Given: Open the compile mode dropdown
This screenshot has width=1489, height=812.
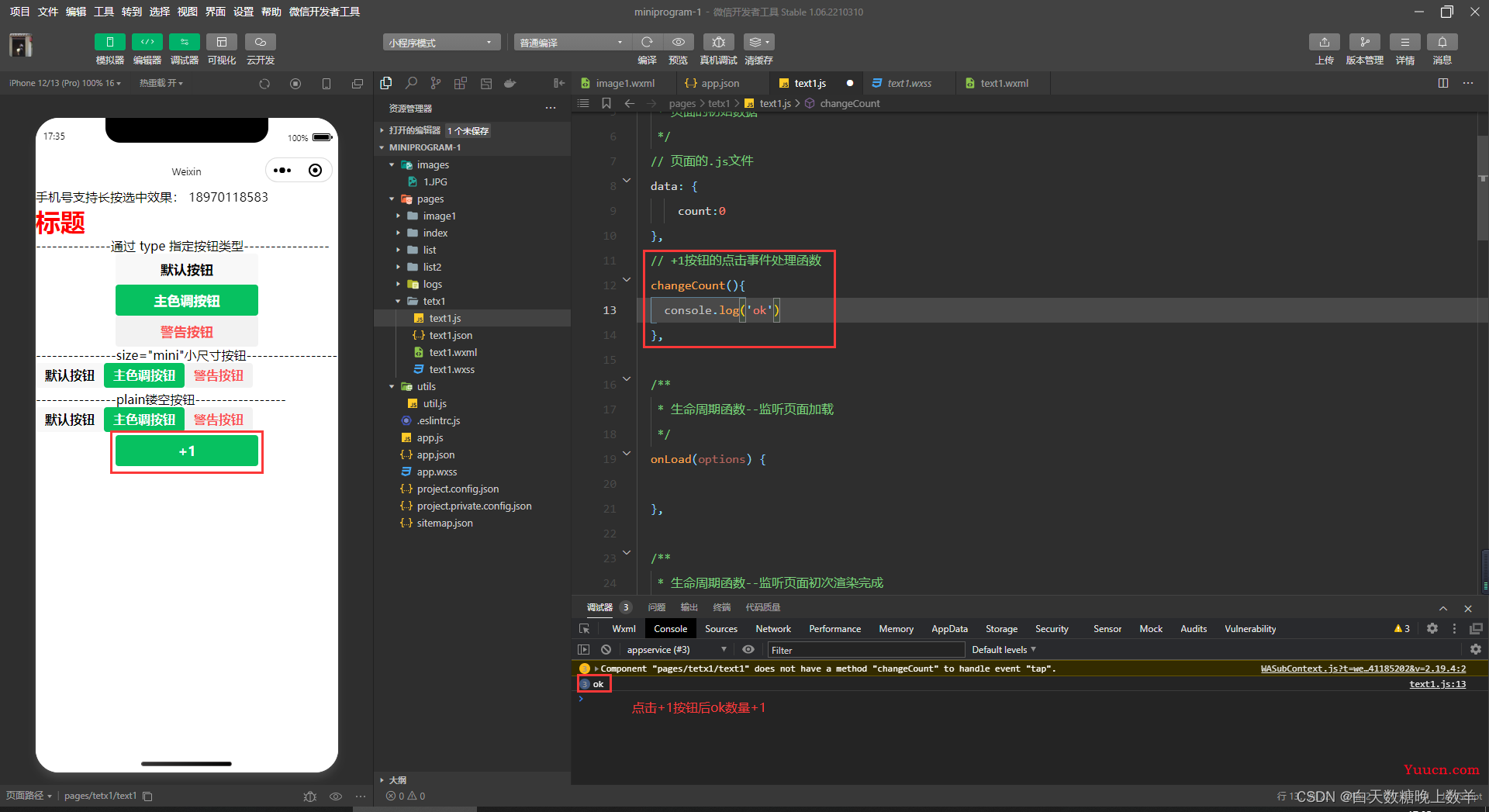Looking at the screenshot, I should (x=572, y=43).
